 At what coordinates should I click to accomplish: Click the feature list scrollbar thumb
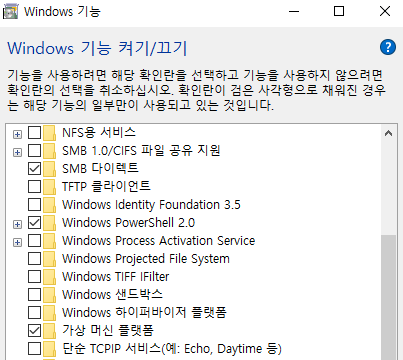point(388,297)
